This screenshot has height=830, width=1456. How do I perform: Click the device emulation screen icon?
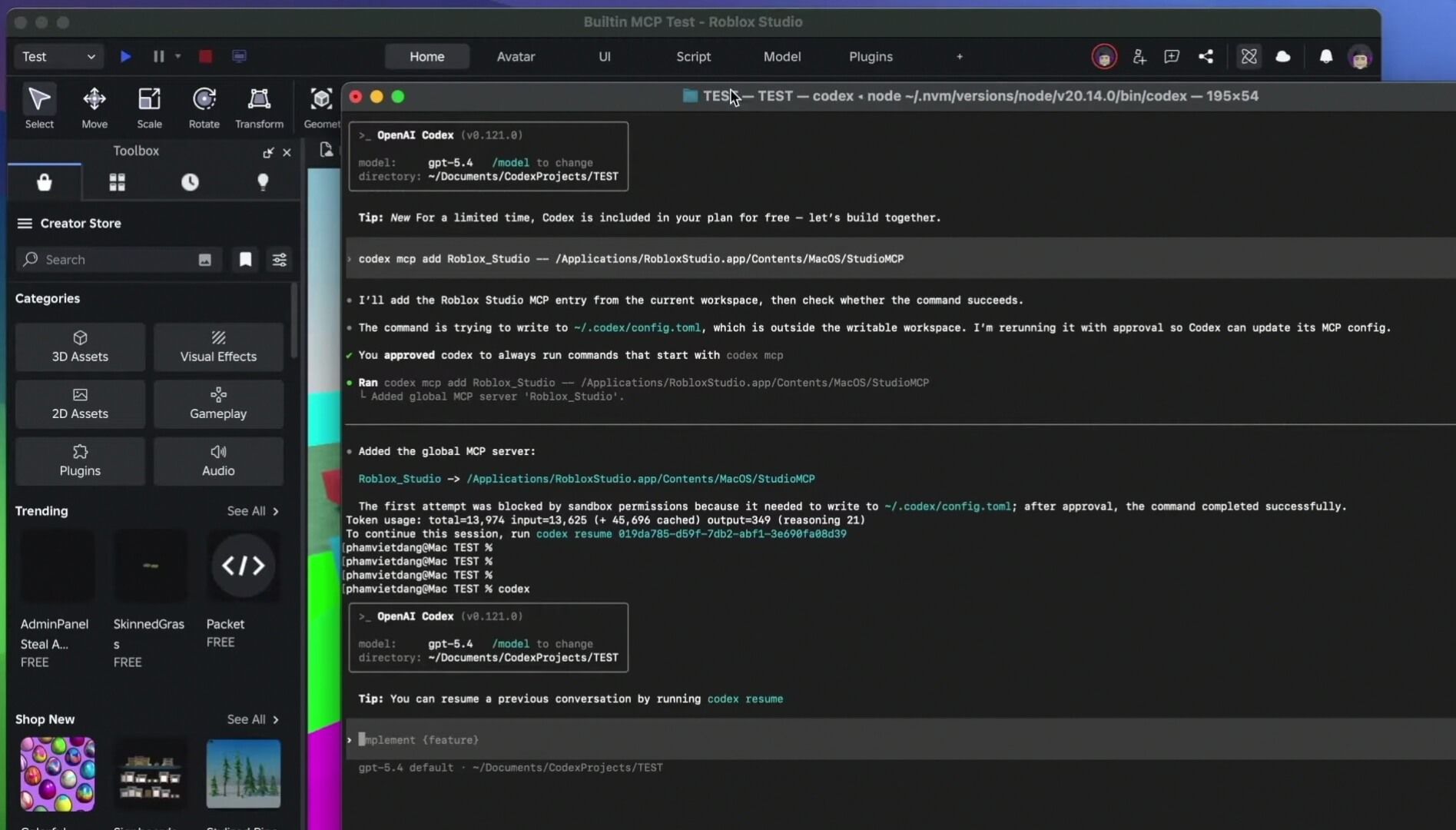(239, 56)
